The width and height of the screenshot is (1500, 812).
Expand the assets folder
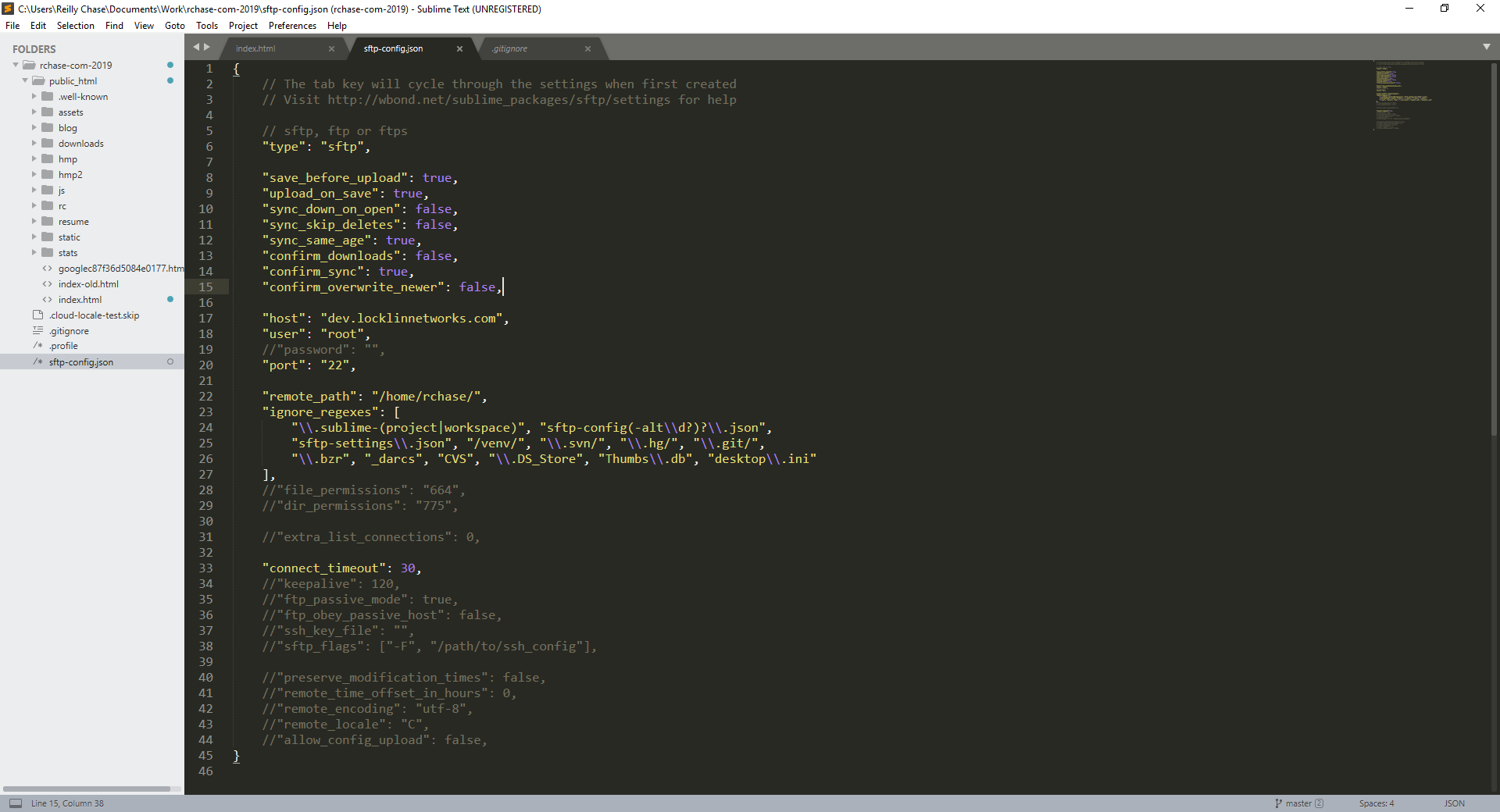[34, 112]
